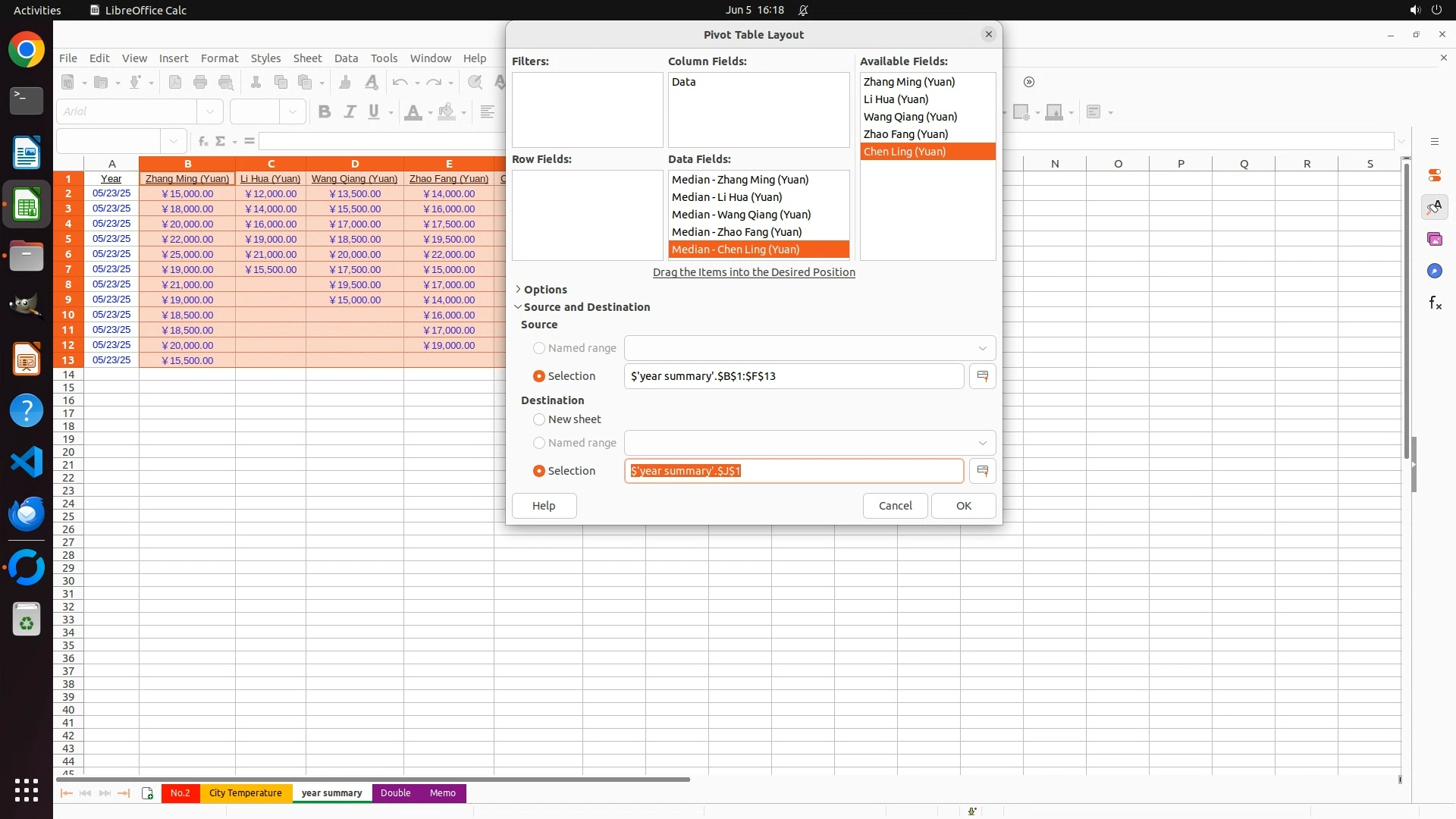Open the Gallery sidebar icon

(x=1435, y=240)
